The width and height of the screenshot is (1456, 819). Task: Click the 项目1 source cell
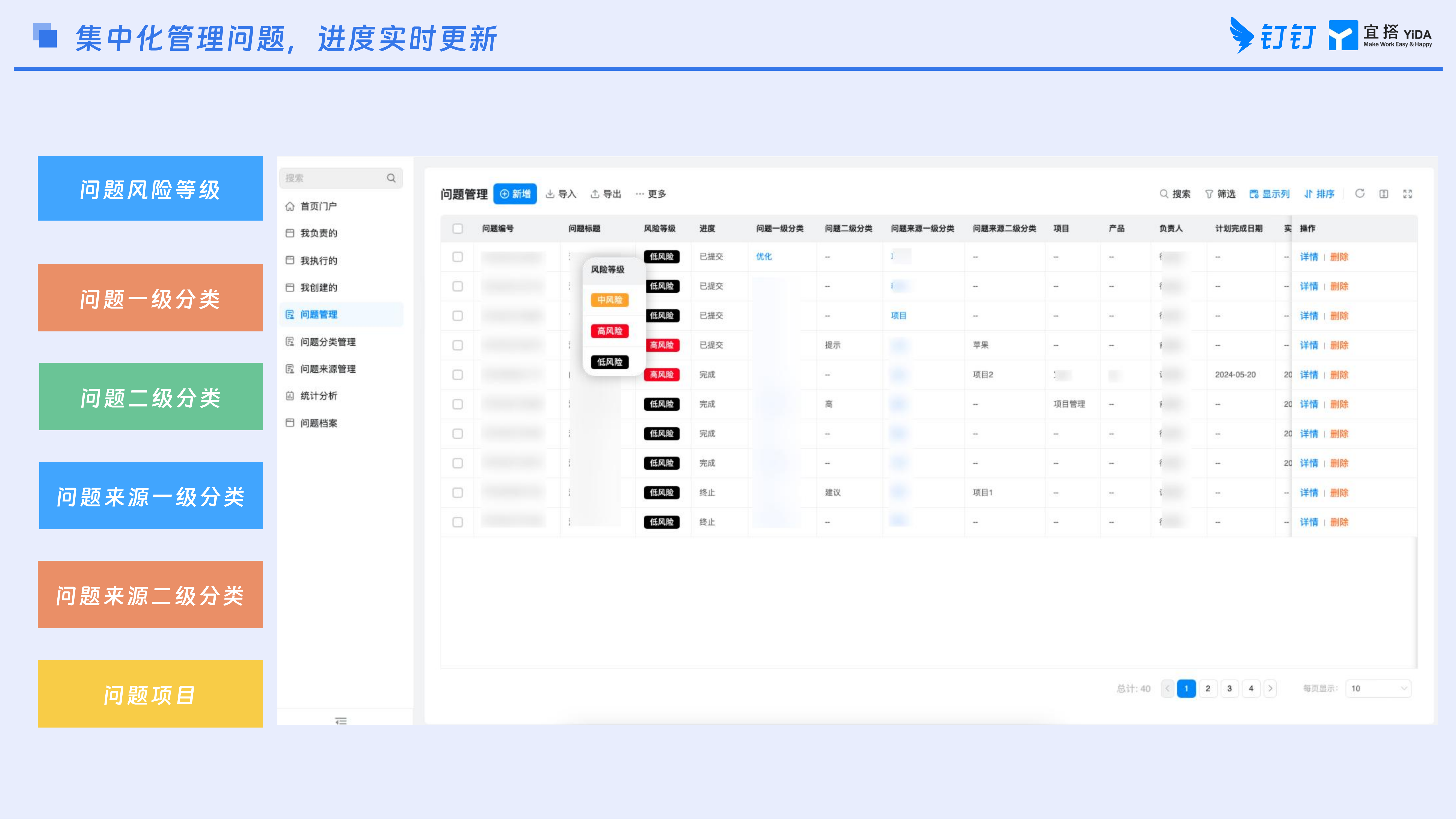[982, 492]
